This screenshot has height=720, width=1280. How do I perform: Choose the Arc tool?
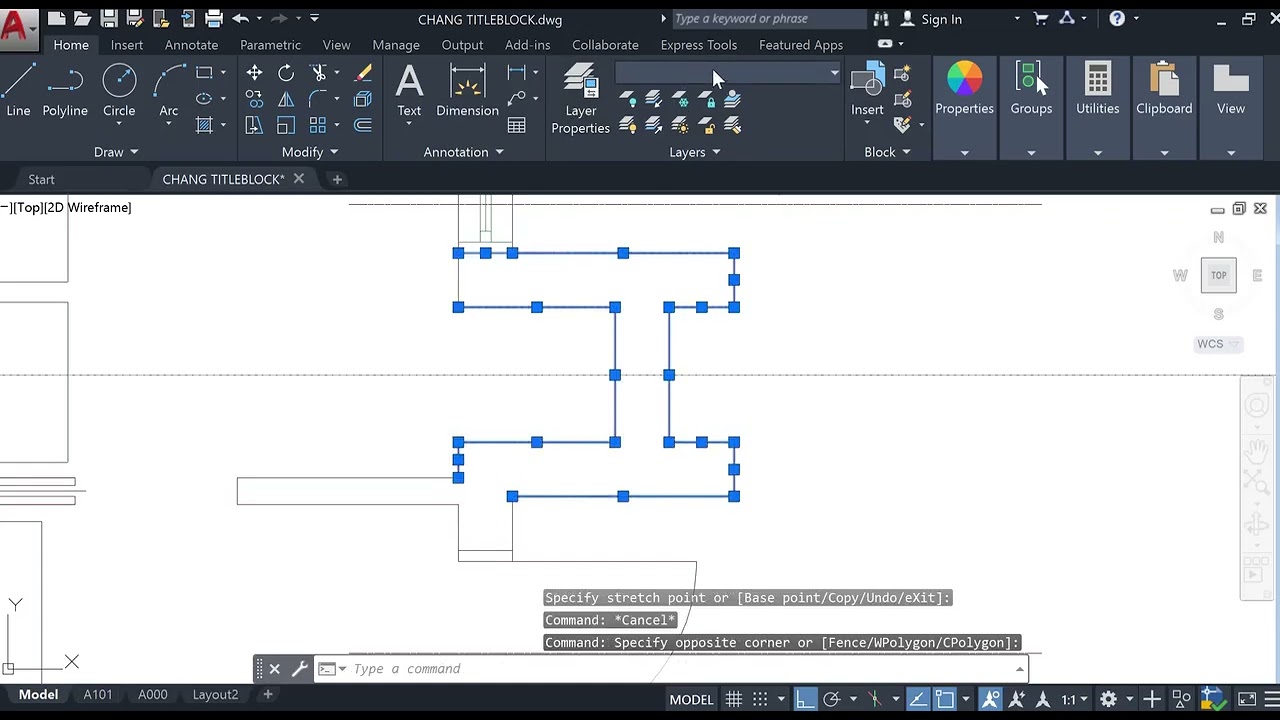click(x=169, y=91)
